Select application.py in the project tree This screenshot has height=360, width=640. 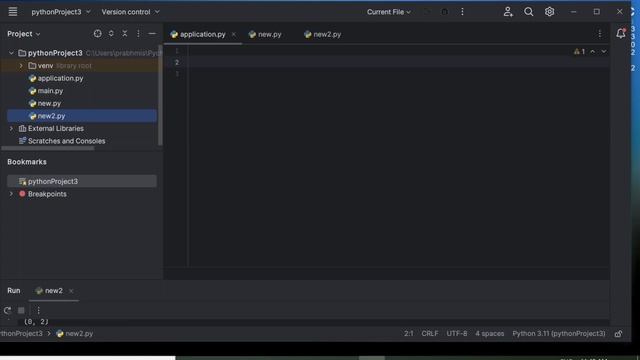[x=60, y=78]
